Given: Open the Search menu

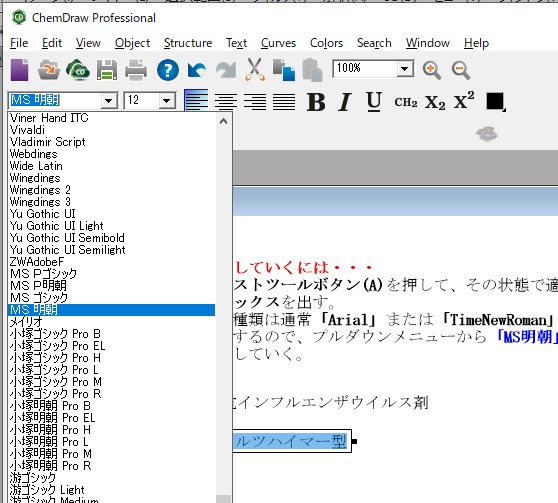Looking at the screenshot, I should coord(374,43).
